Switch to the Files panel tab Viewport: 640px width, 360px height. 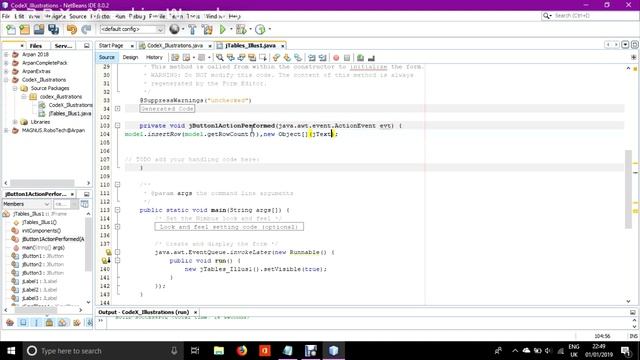(36, 46)
